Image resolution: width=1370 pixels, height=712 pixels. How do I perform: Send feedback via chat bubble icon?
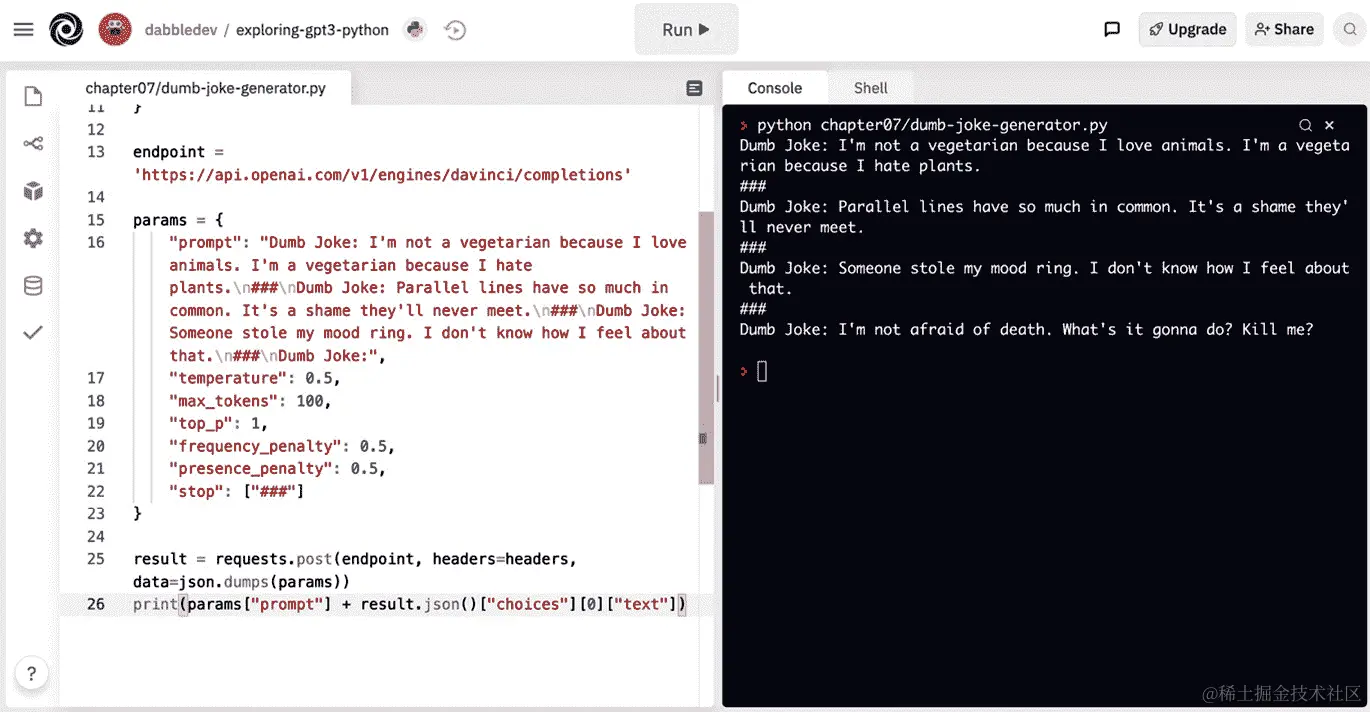(x=1112, y=29)
